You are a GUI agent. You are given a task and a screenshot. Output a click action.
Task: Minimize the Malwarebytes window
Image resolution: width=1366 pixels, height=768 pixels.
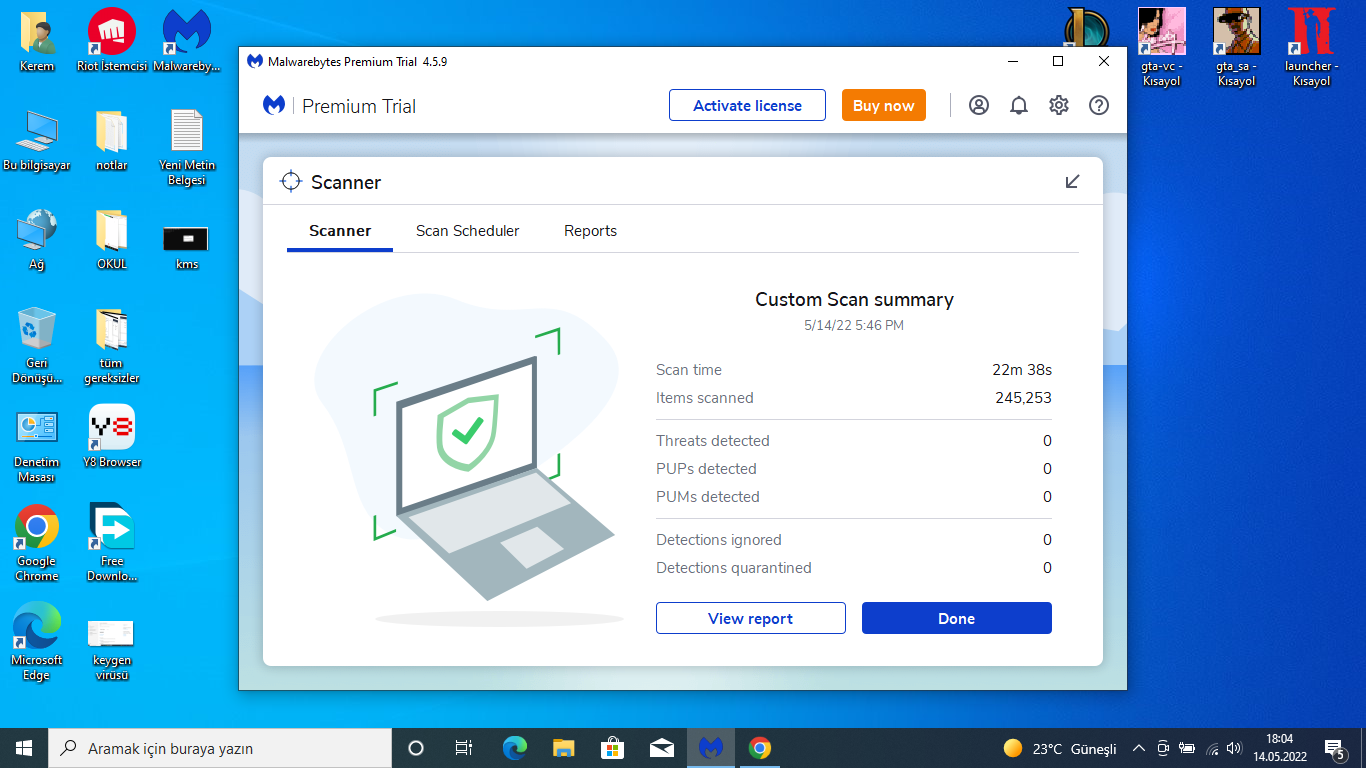[1012, 61]
